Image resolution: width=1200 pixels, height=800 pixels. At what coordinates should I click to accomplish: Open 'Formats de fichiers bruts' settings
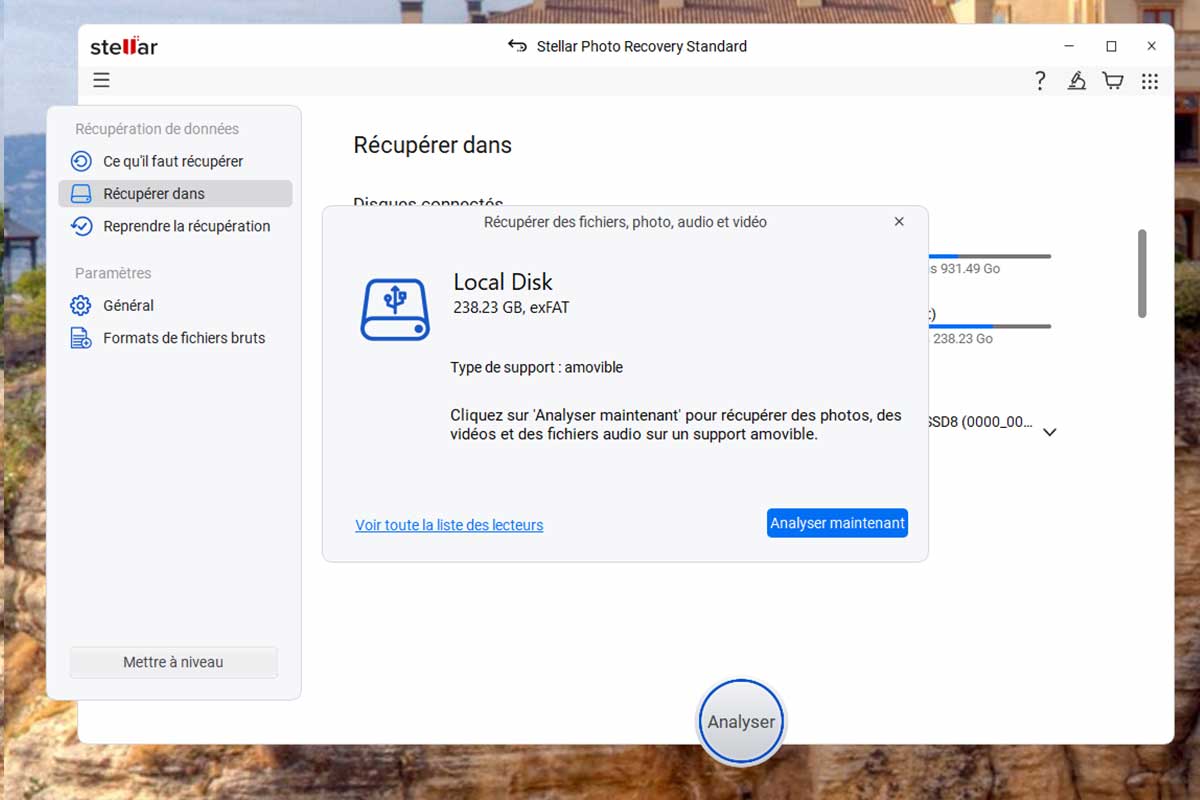184,338
